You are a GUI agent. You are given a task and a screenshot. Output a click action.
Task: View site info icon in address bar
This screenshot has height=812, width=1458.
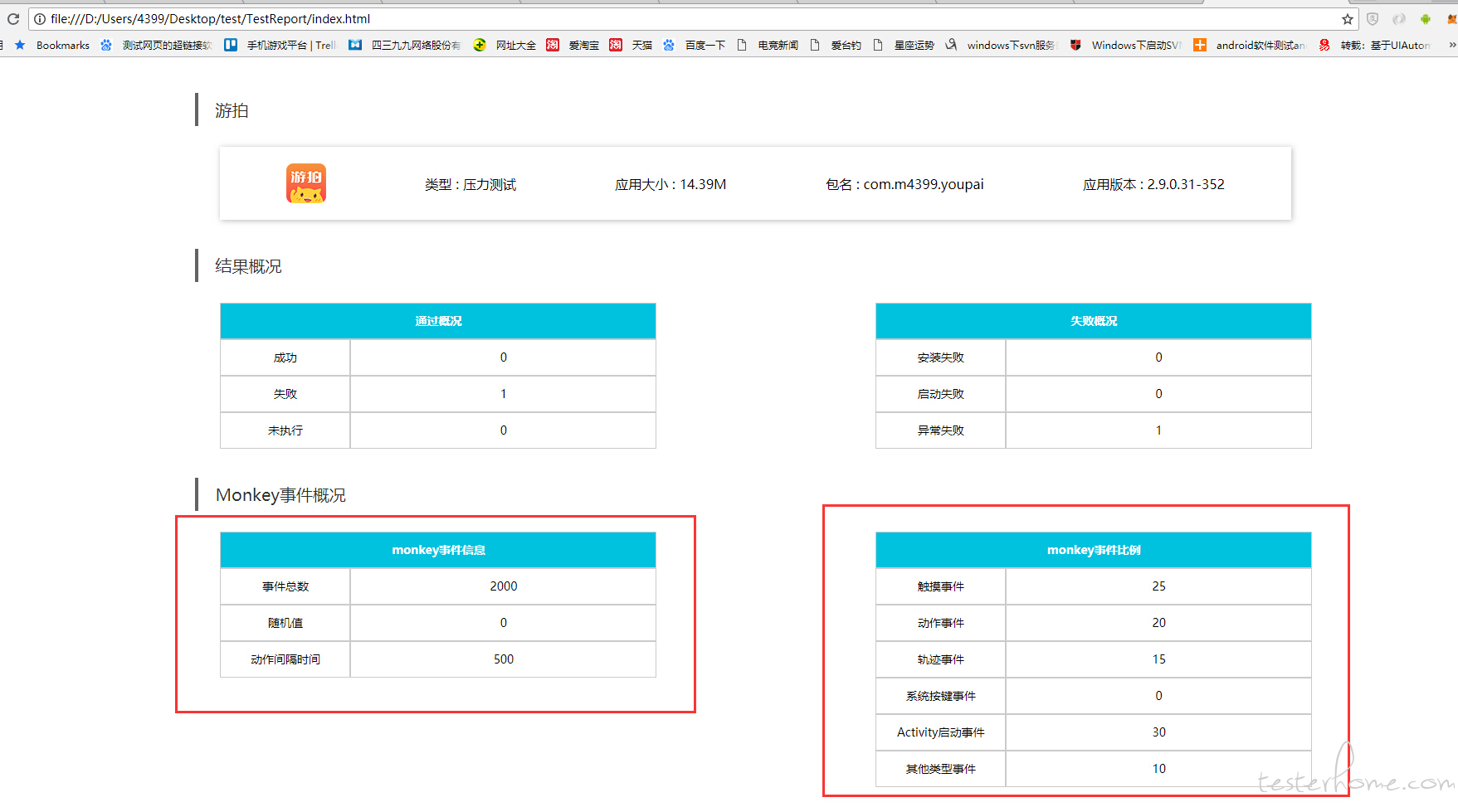[39, 19]
